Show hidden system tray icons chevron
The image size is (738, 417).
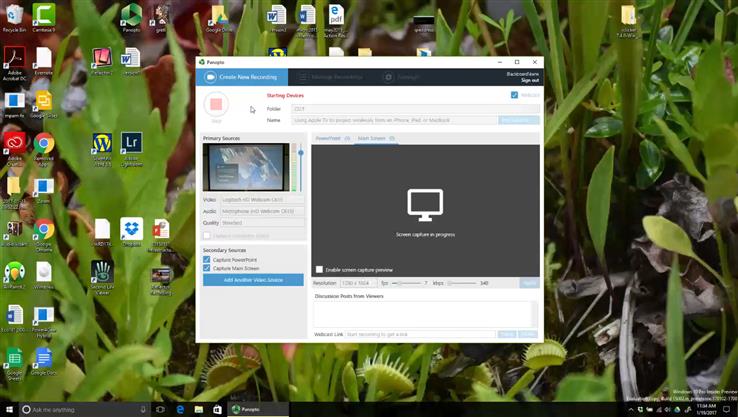(631, 410)
